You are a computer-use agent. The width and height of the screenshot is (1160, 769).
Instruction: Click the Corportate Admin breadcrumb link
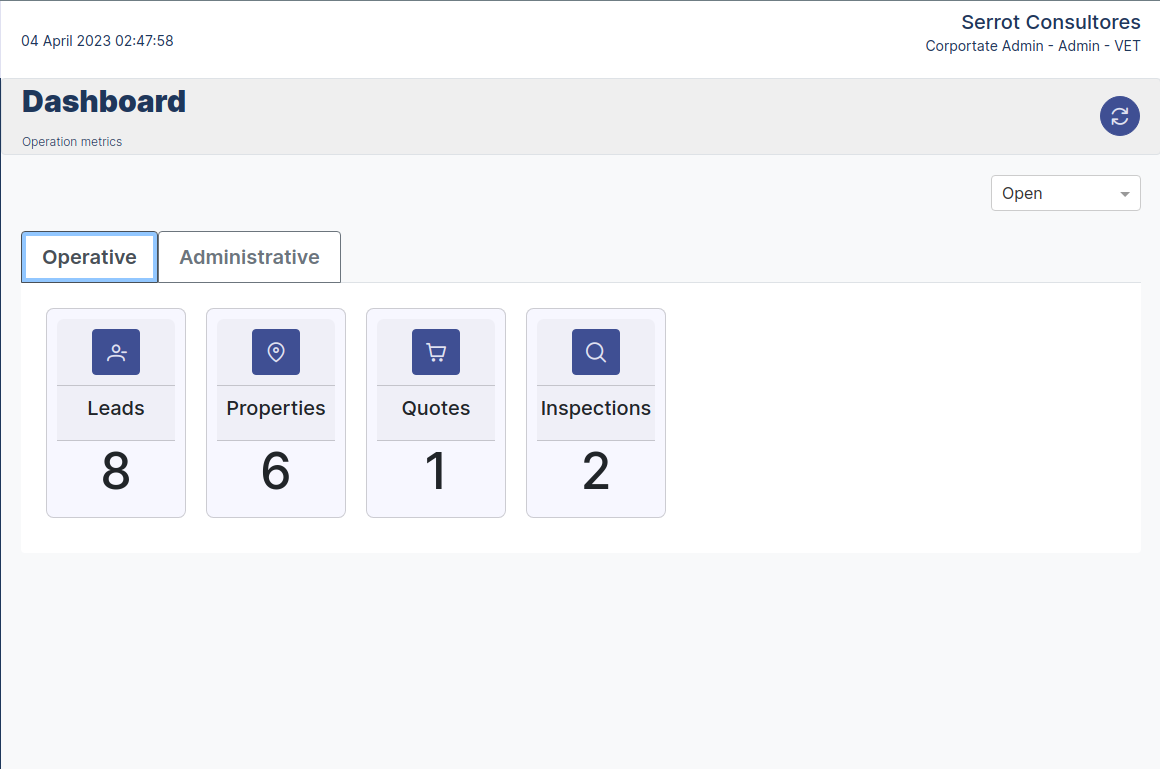[984, 46]
